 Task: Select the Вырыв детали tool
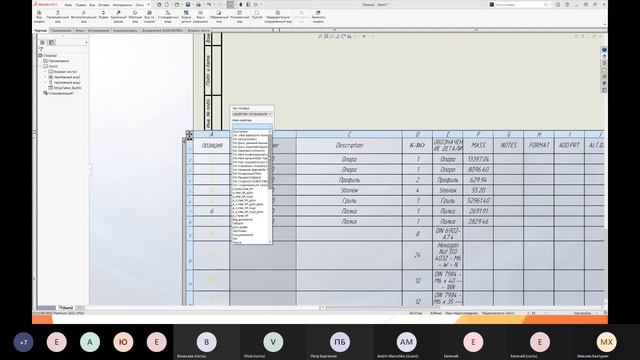[186, 16]
